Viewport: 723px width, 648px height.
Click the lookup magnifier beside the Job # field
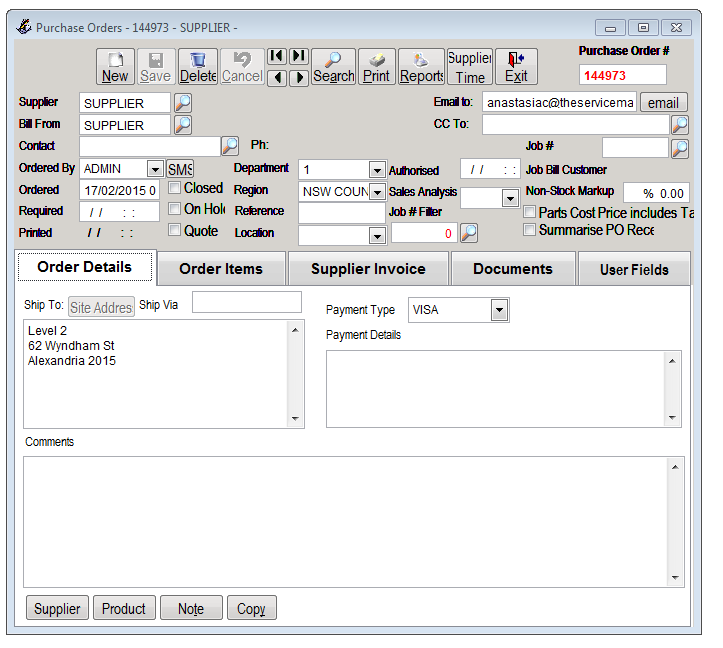click(680, 148)
